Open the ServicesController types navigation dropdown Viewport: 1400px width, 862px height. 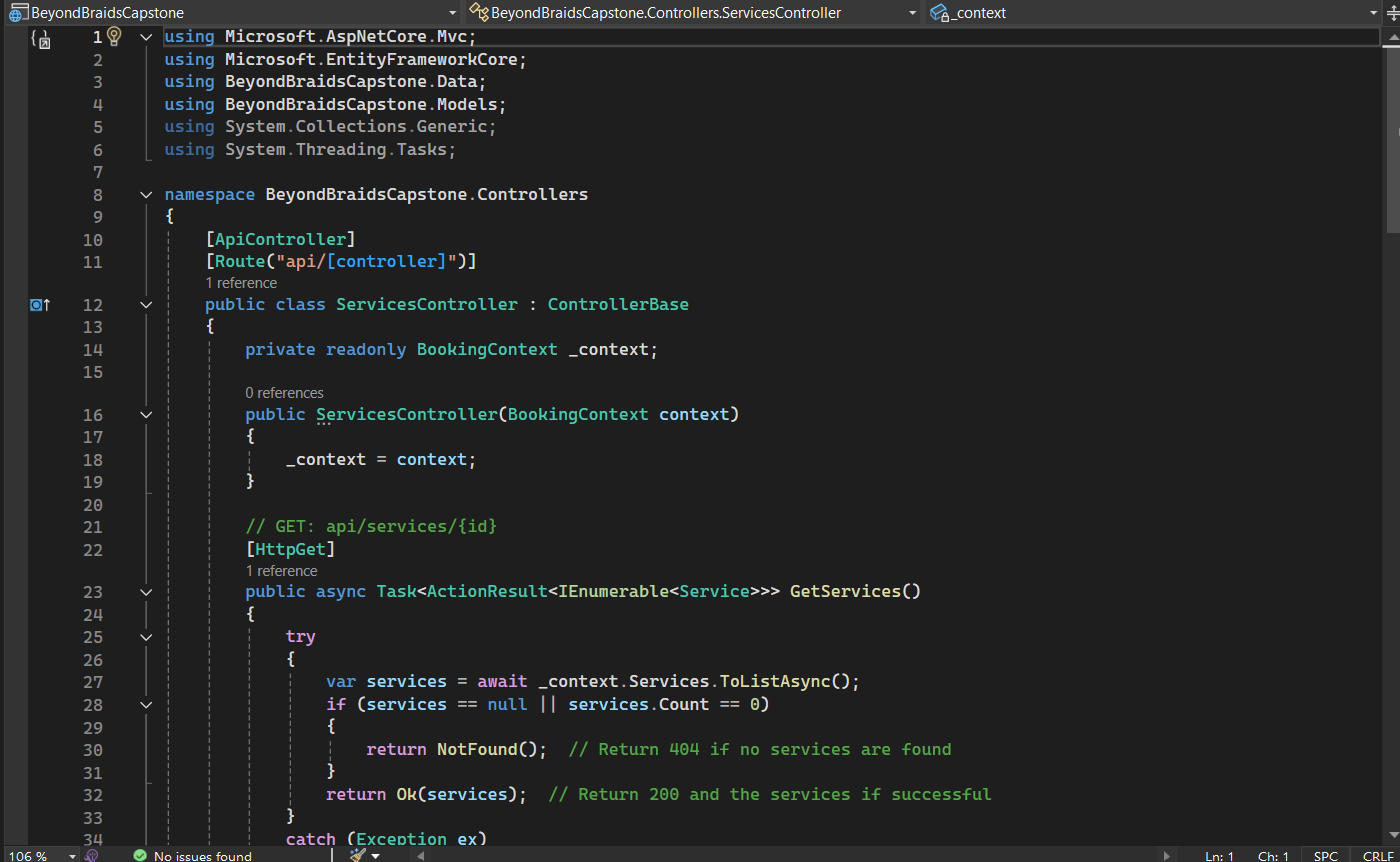(694, 13)
